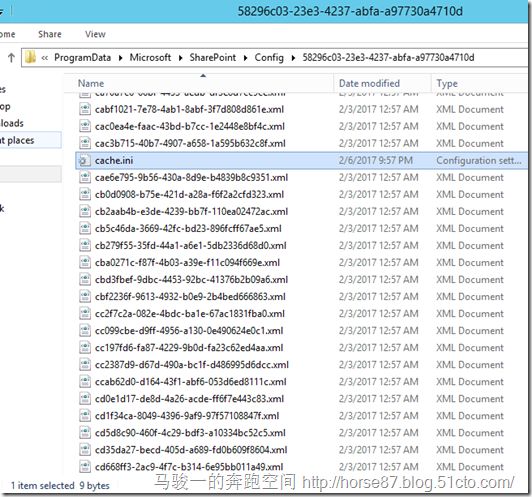Click '1 item selected 9 bytes' status text
The image size is (532, 497).
click(60, 485)
